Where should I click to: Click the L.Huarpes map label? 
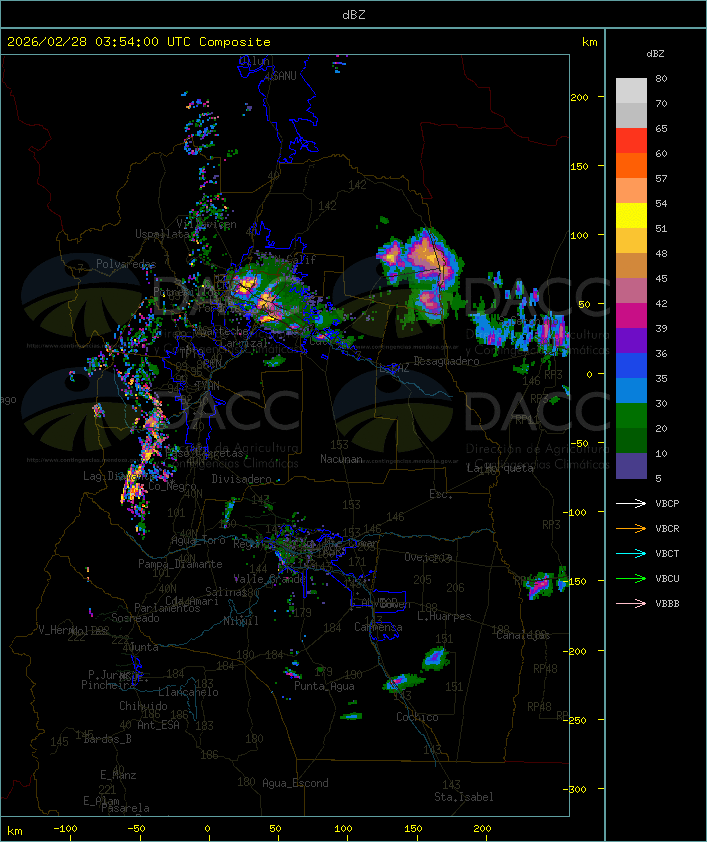pyautogui.click(x=444, y=616)
